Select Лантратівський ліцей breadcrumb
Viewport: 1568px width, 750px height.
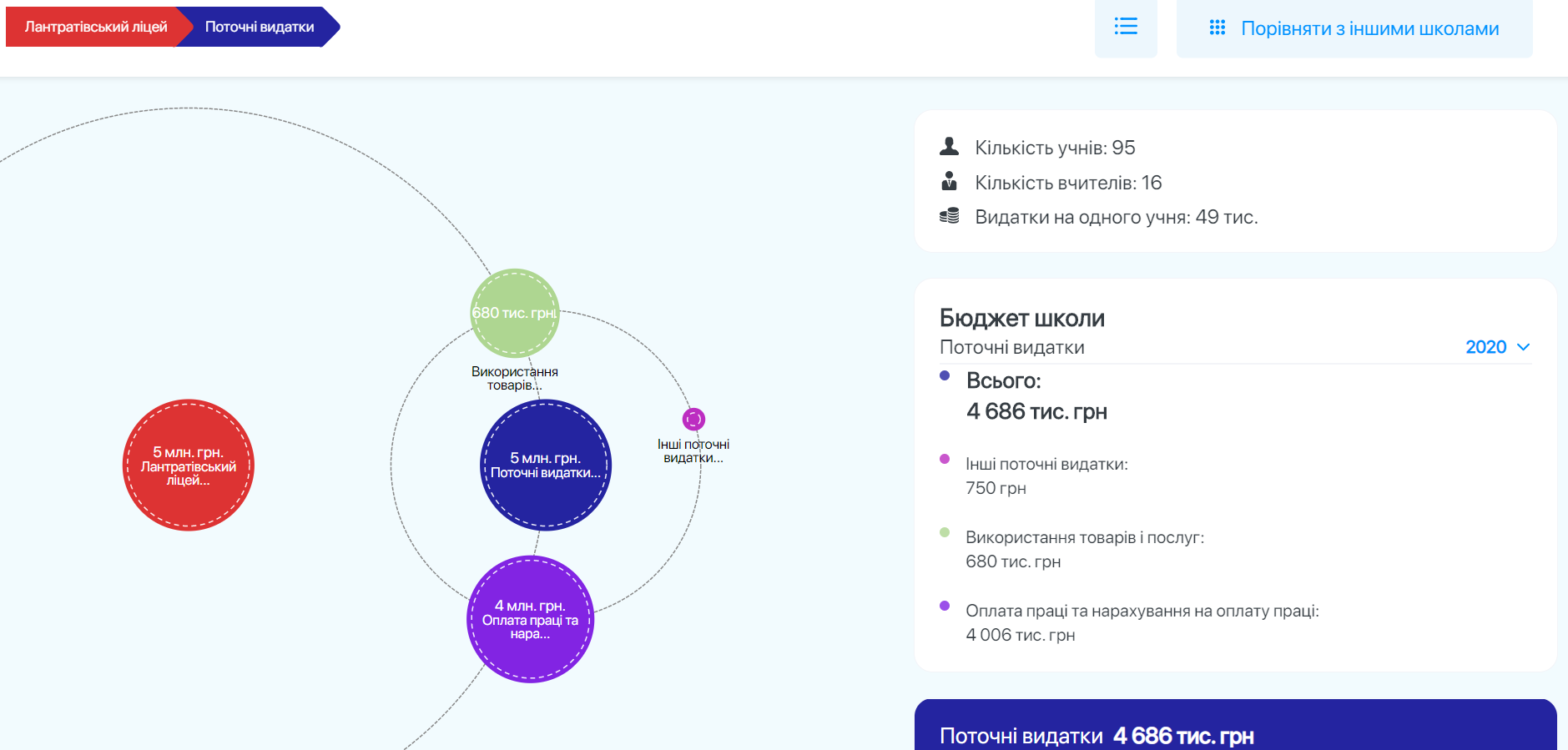point(95,27)
